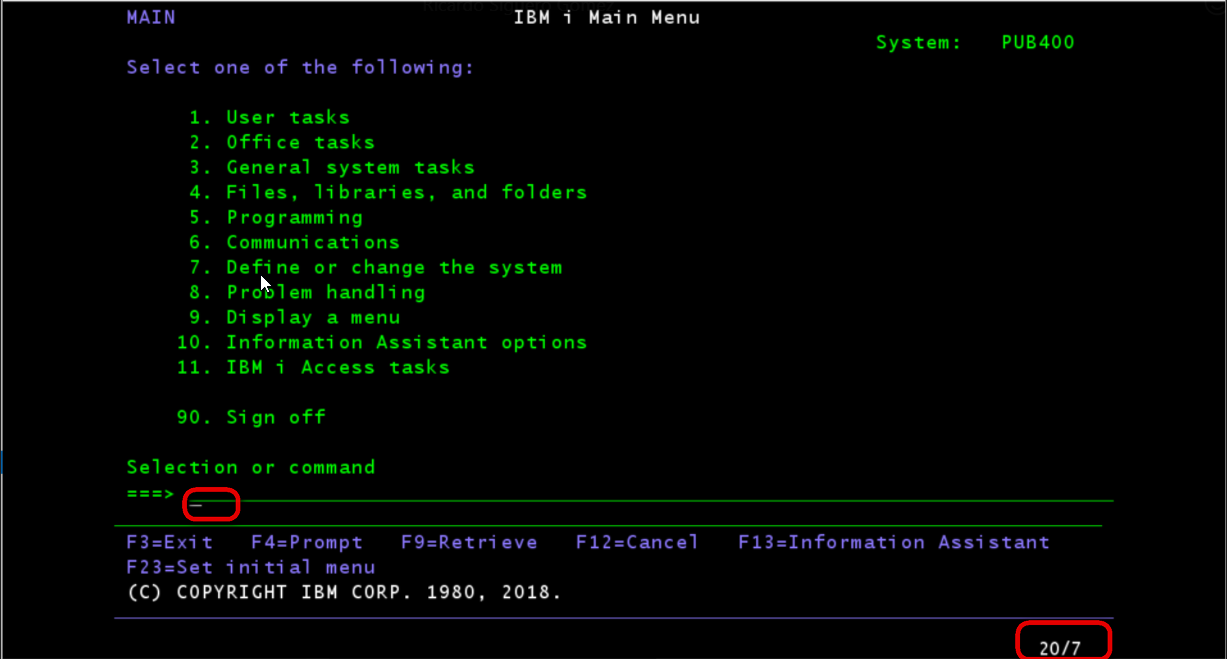Choose option 2 Office tasks
The height and width of the screenshot is (659, 1227).
(x=300, y=143)
